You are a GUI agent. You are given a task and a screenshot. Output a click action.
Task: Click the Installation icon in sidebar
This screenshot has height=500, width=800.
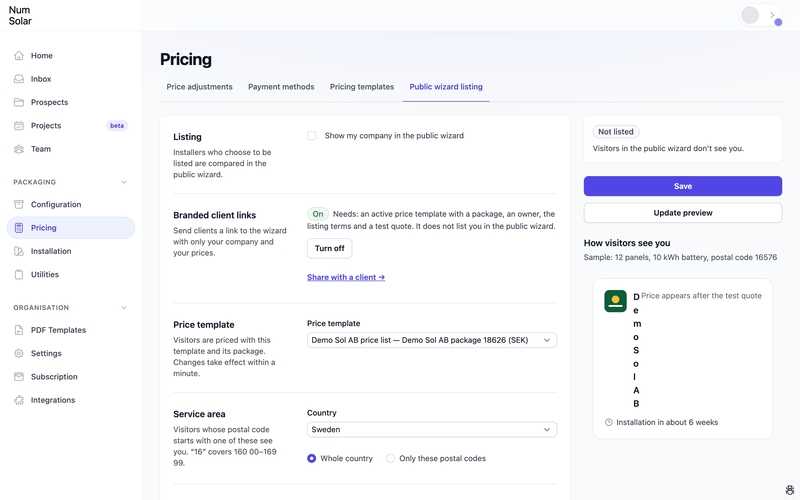coord(19,251)
